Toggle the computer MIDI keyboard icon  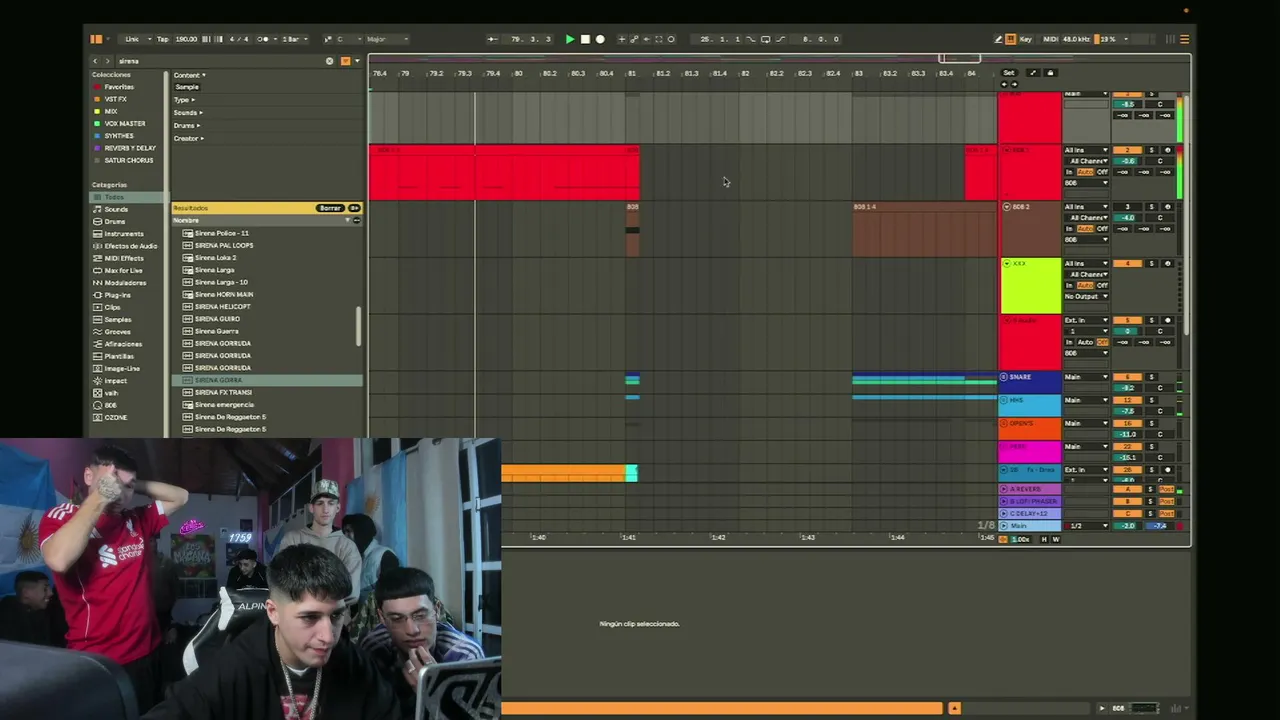click(1011, 39)
